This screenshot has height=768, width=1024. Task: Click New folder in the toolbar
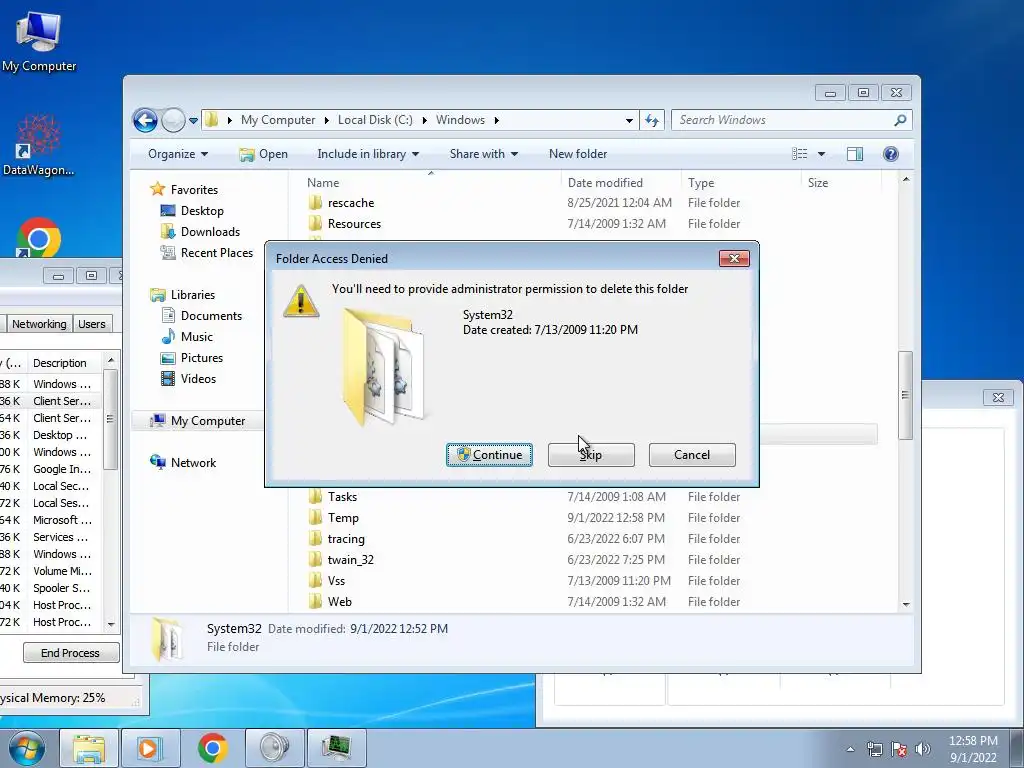578,154
